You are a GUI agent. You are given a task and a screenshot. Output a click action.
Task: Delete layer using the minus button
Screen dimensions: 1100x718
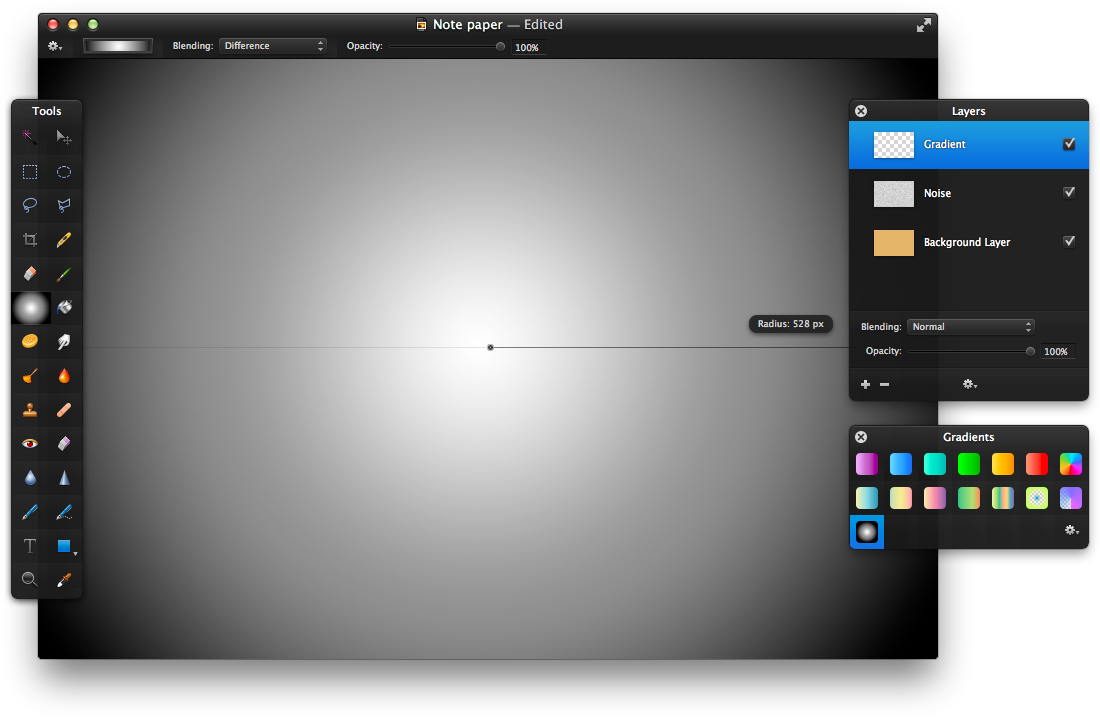tap(885, 384)
